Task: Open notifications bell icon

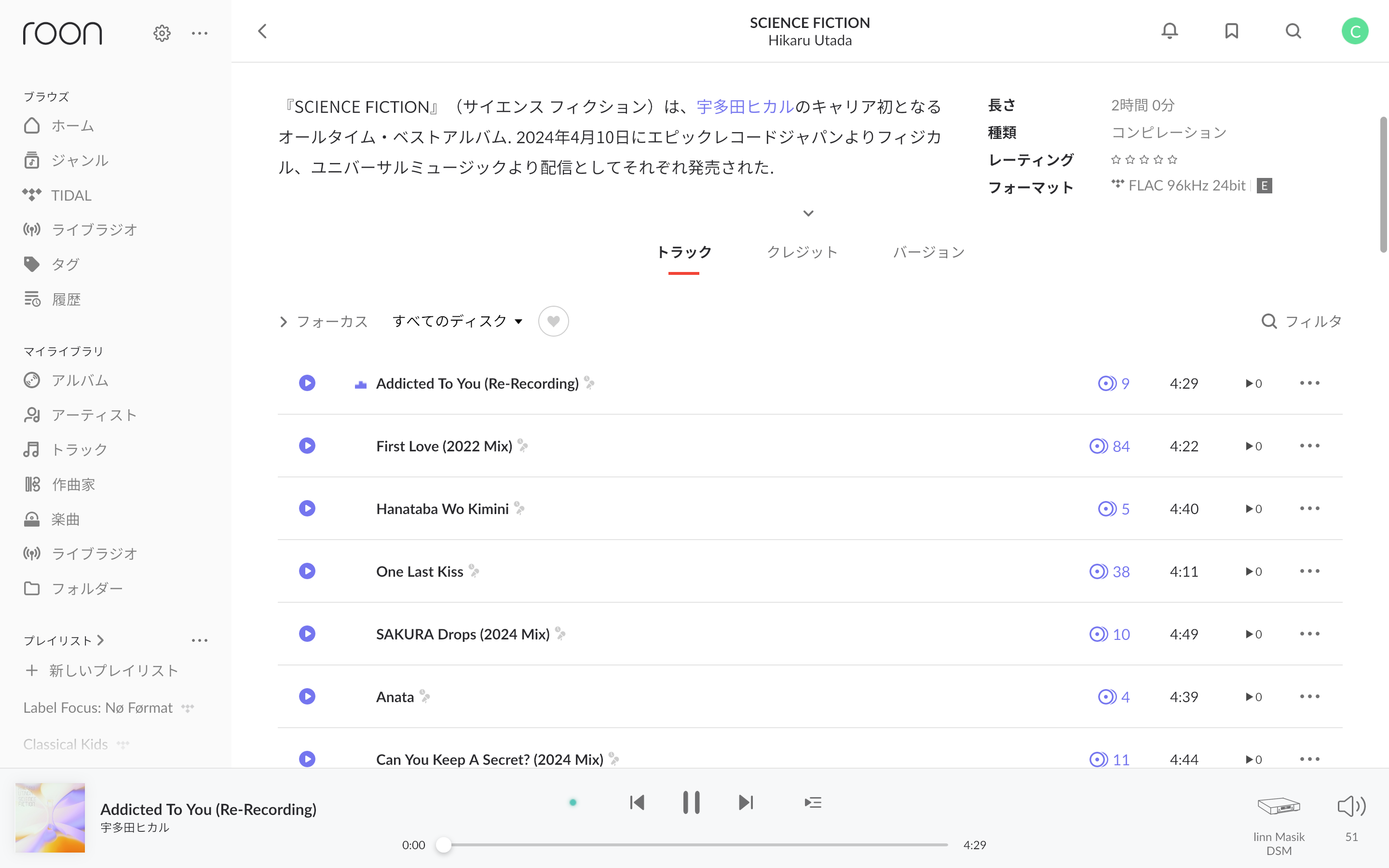Action: [1169, 31]
